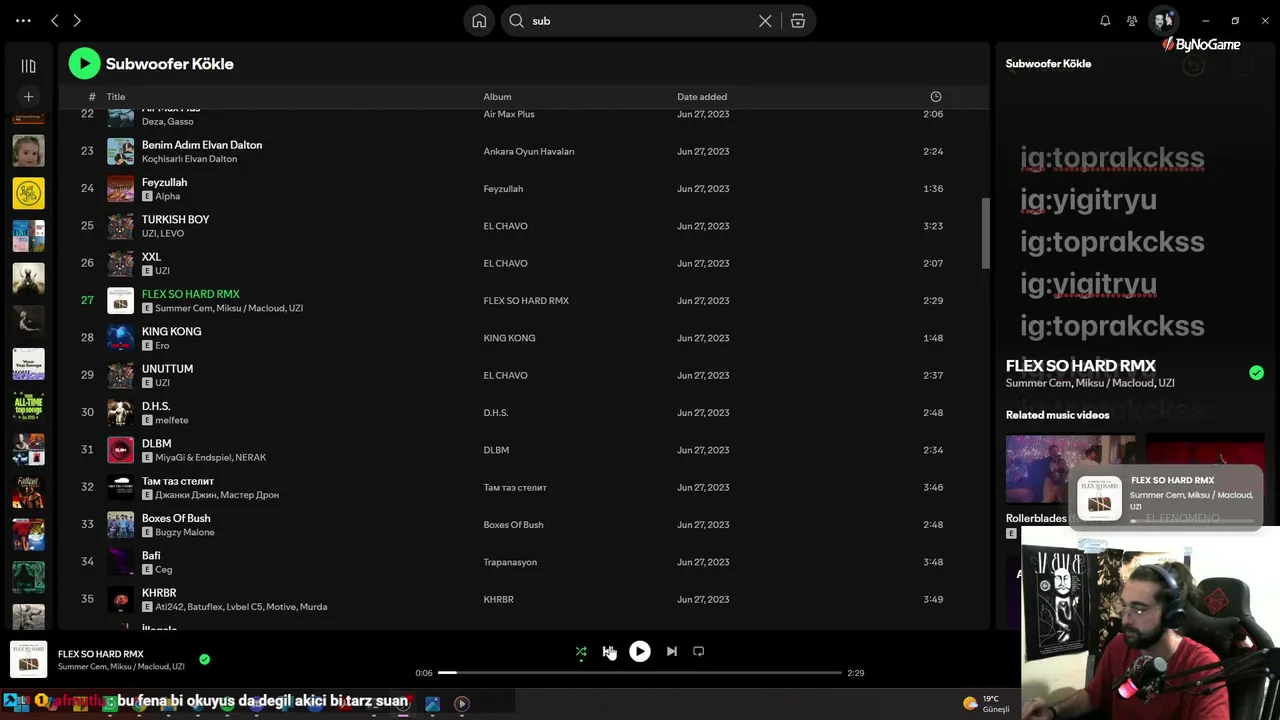Open artist NERAK on the DLBM row

point(252,458)
